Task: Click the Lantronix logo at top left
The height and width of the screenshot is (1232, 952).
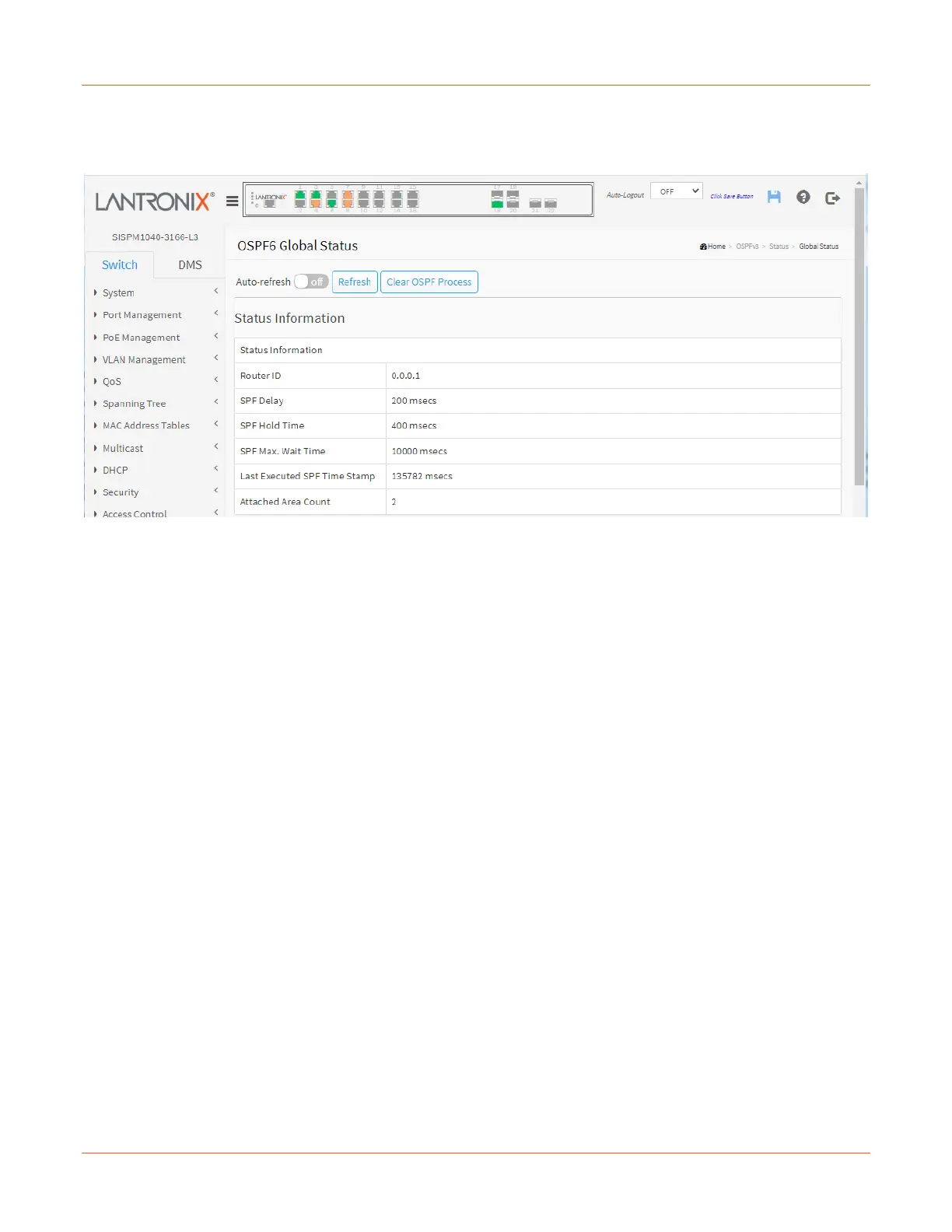Action: click(x=155, y=201)
